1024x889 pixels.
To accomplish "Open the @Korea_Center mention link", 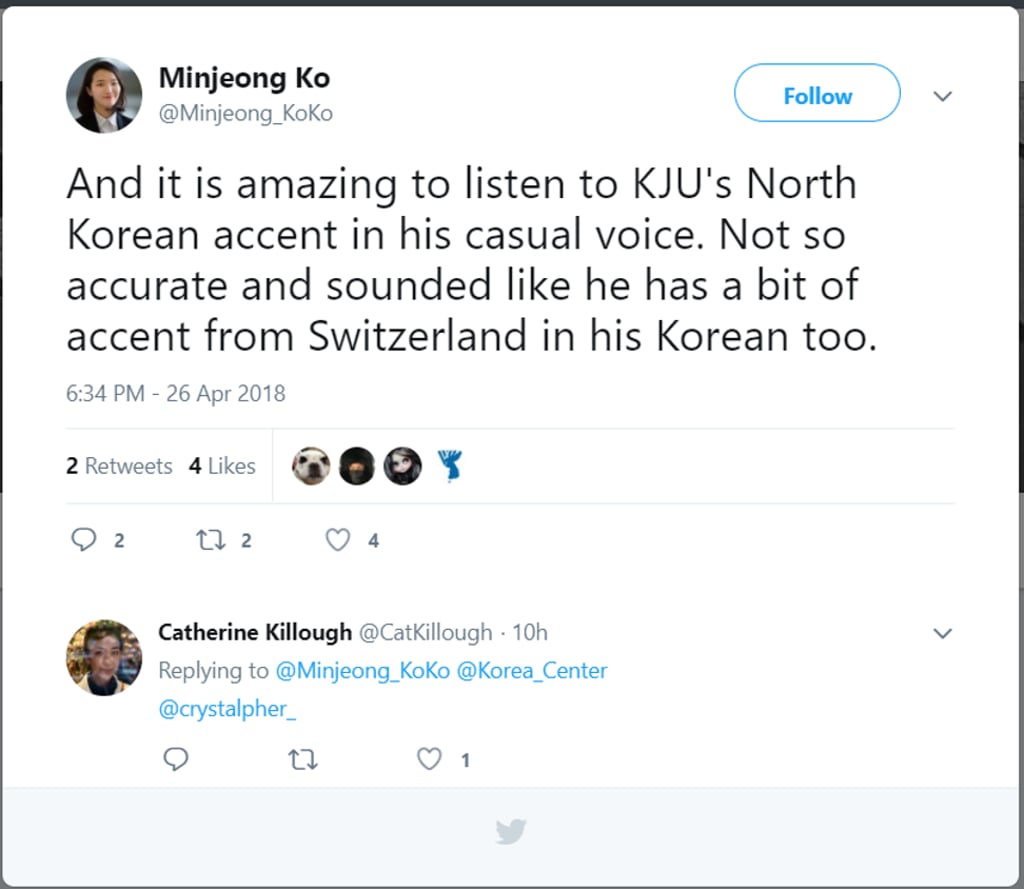I will [x=532, y=670].
